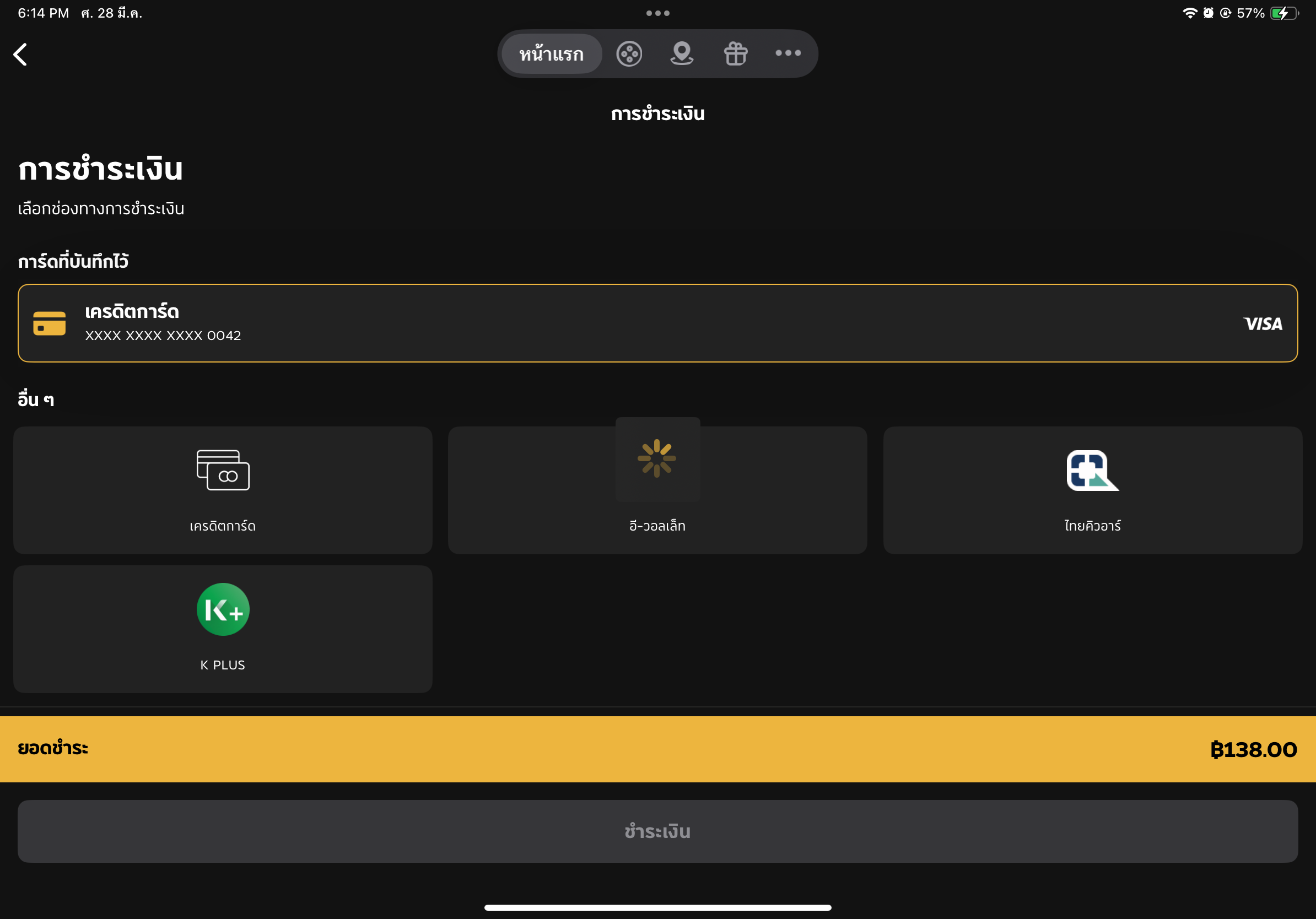Select saved Visa card ending 0042
Viewport: 1316px width, 919px height.
click(657, 323)
